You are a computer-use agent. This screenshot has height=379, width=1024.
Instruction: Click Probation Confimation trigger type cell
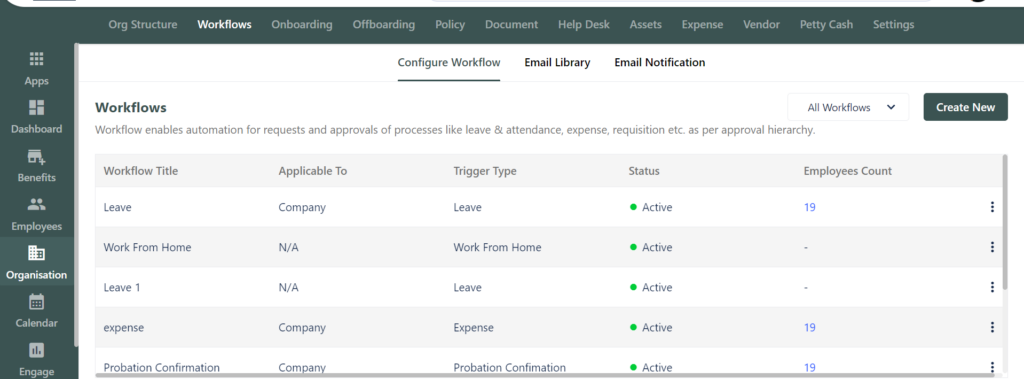[510, 367]
